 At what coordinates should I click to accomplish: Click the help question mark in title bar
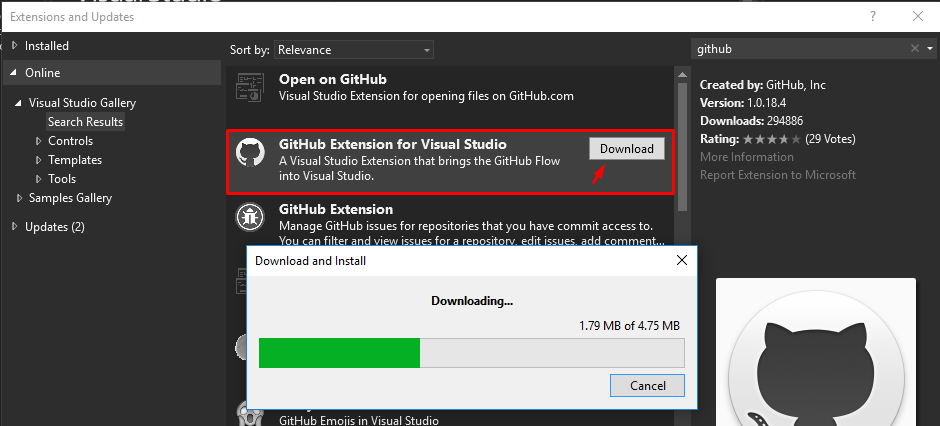[873, 16]
